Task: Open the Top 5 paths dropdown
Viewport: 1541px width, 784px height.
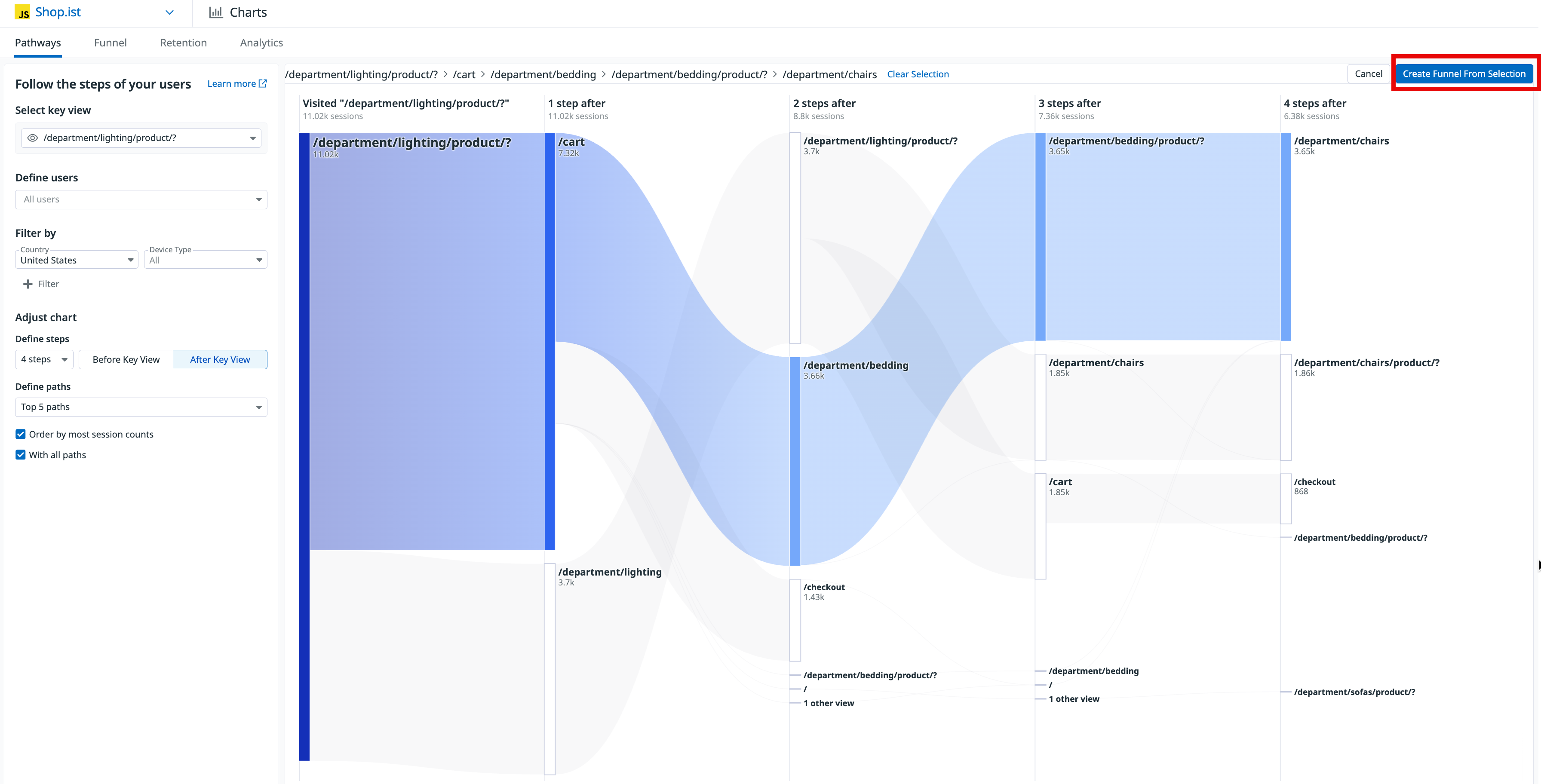Action: [141, 407]
